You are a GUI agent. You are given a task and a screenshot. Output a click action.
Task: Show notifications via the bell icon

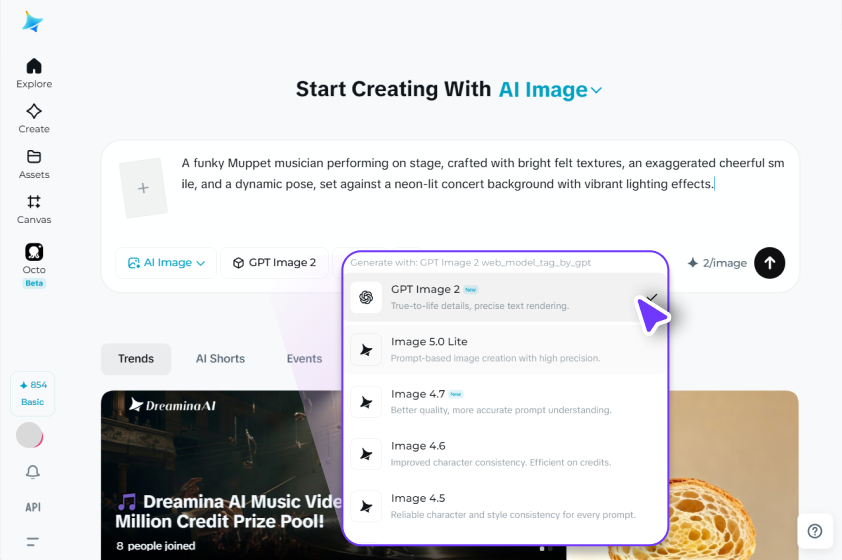point(33,471)
